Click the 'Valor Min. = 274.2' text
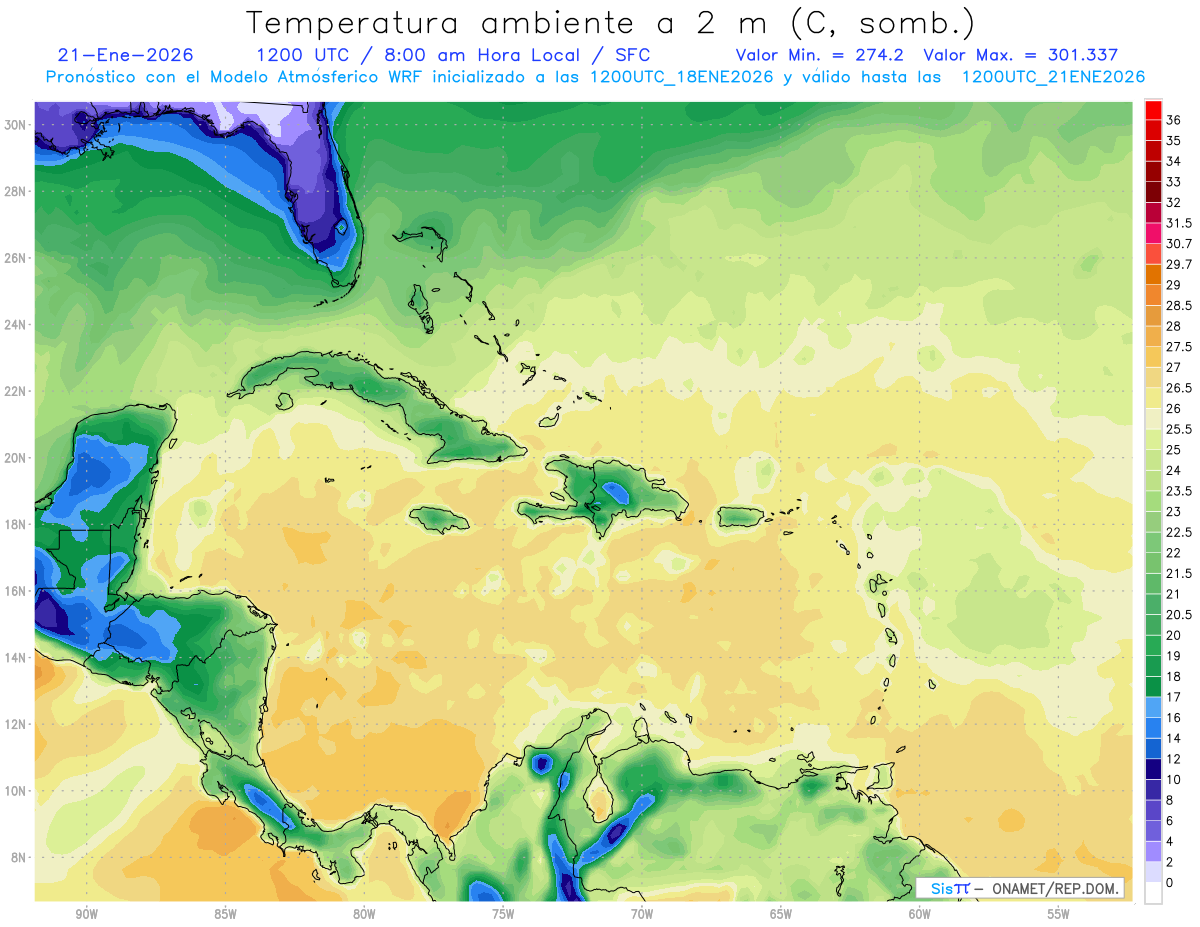 point(822,55)
